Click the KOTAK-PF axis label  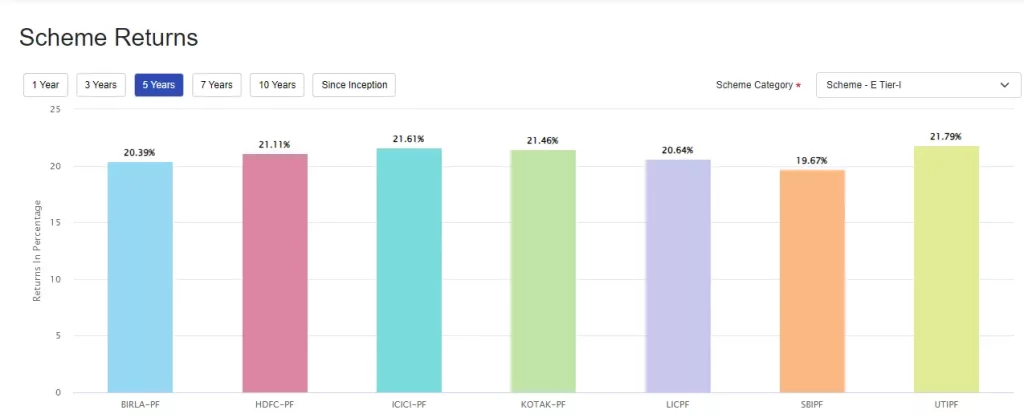coord(543,405)
